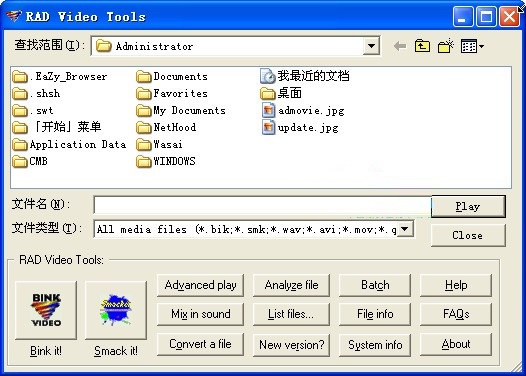Select the 我最近的文档 recent documents icon

point(268,76)
